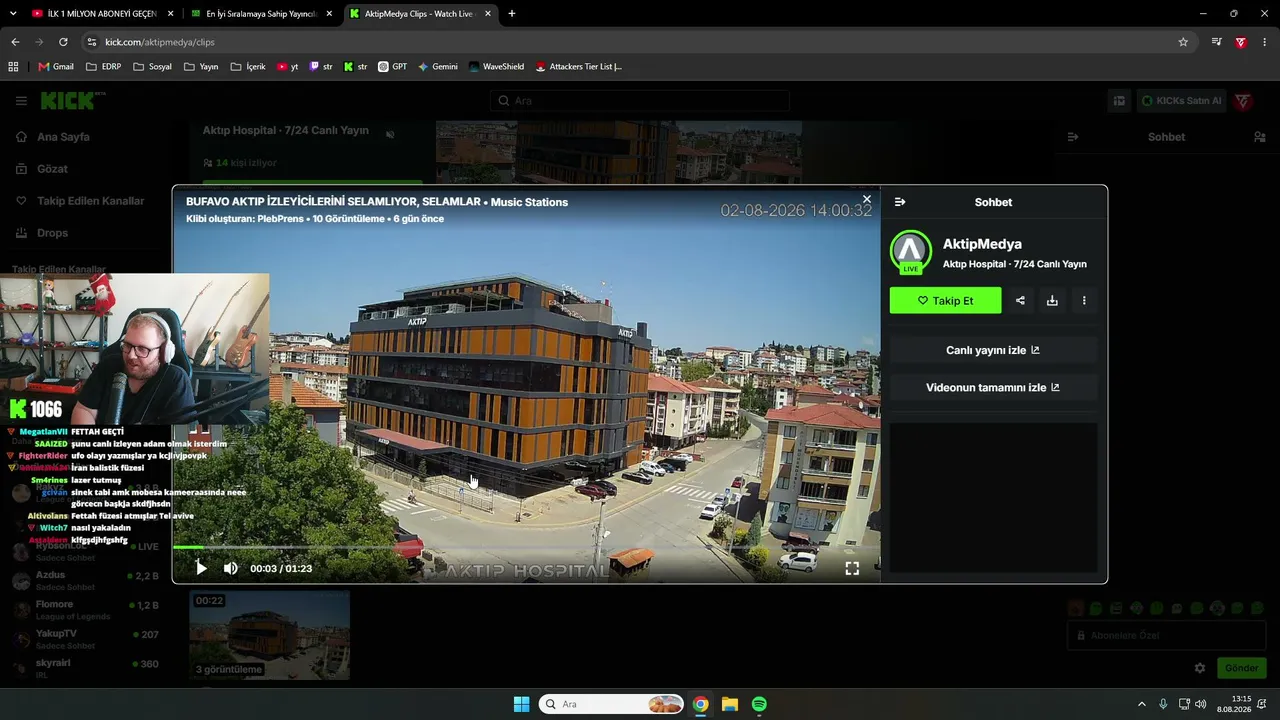This screenshot has height=720, width=1280.
Task: Play the AktipMedya clip
Action: 201,568
